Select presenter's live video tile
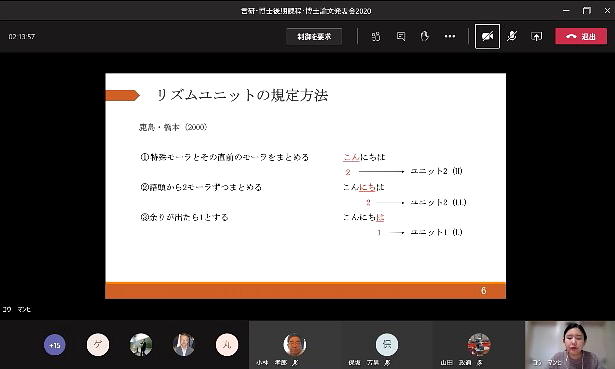 click(570, 345)
